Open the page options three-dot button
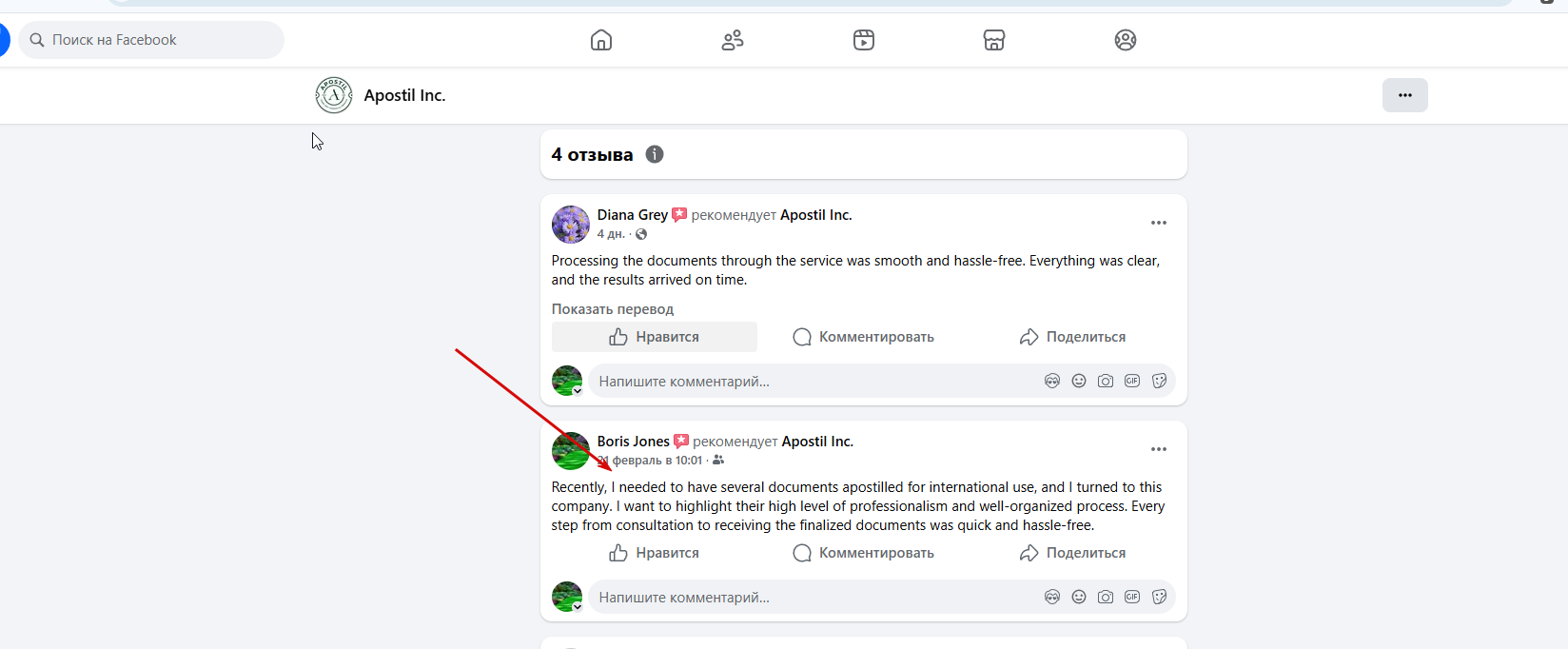This screenshot has height=649, width=1568. tap(1405, 95)
